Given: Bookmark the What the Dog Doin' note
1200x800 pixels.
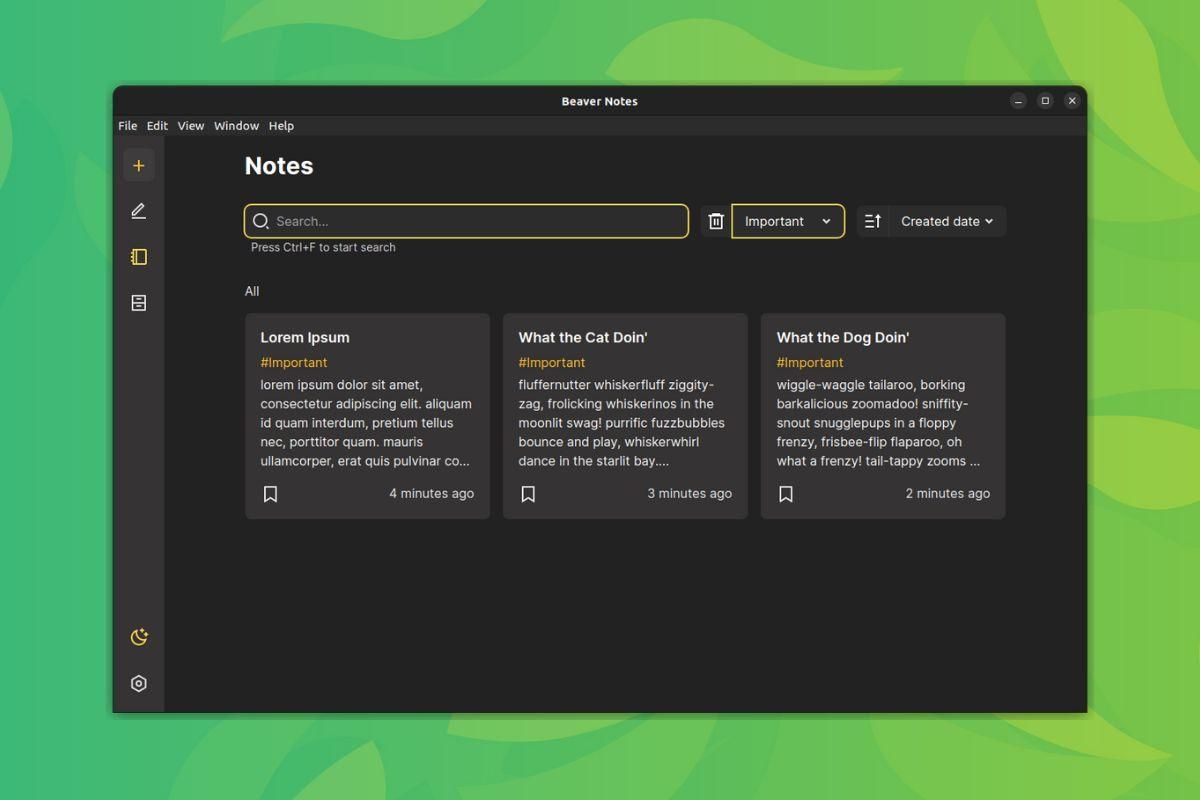Looking at the screenshot, I should pos(786,493).
